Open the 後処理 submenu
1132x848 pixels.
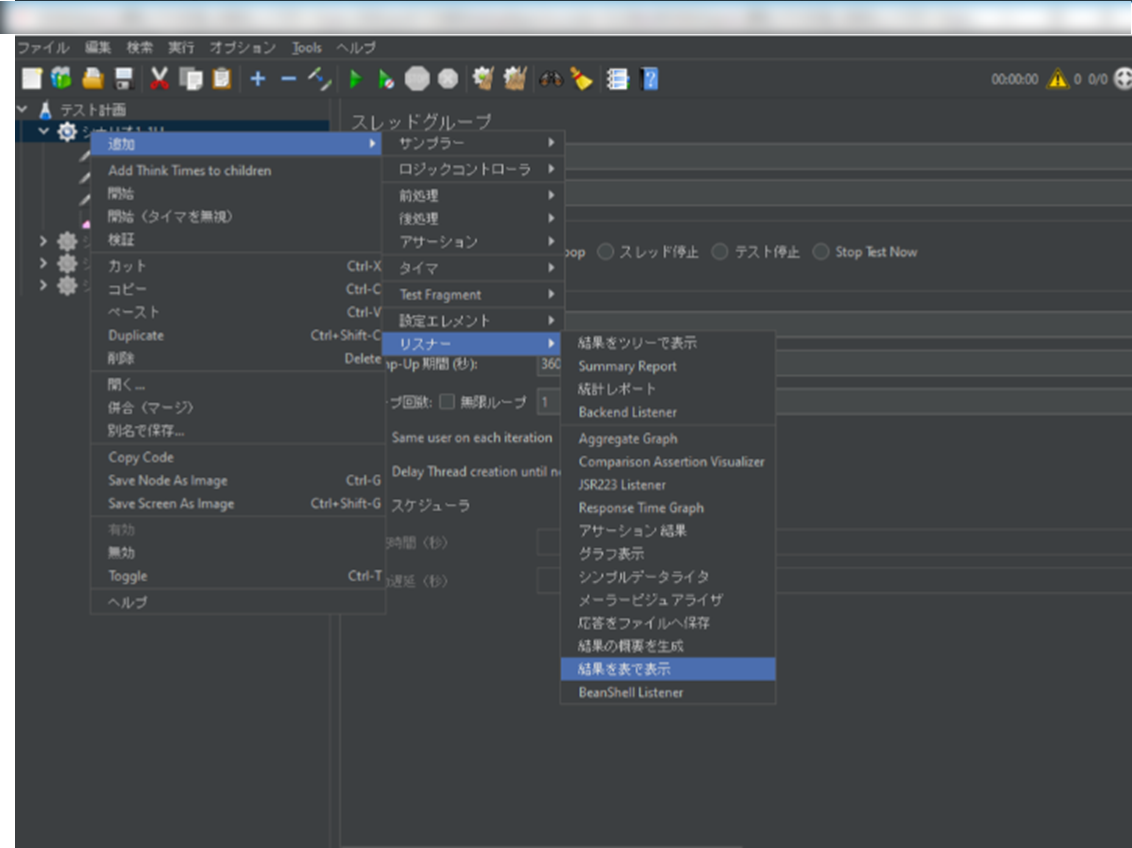(473, 219)
